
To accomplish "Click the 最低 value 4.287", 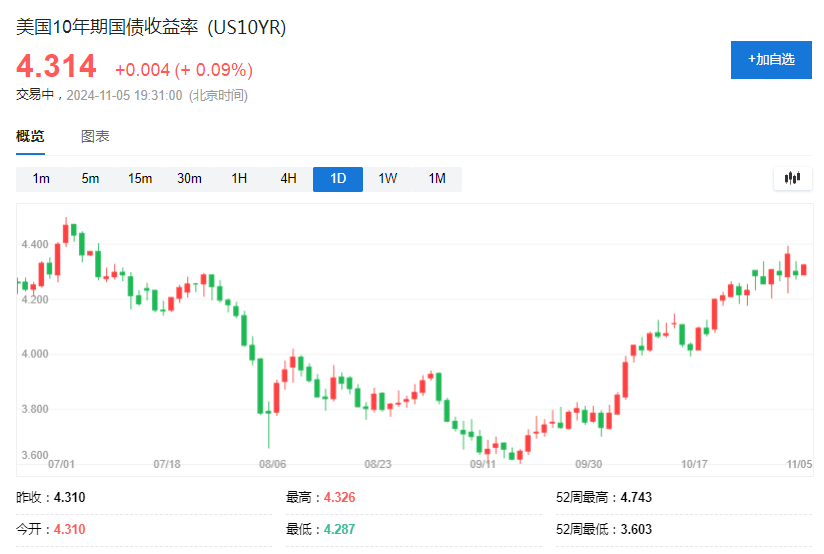I will point(342,528).
